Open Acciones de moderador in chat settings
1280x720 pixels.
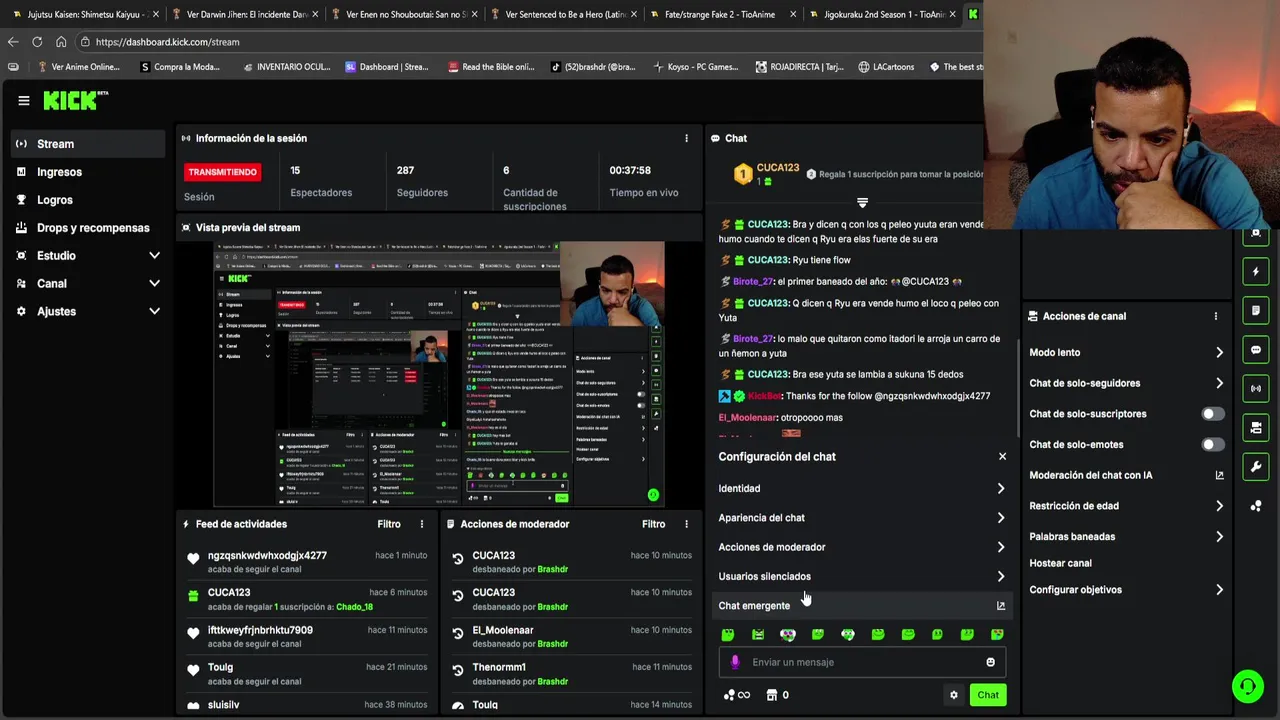pyautogui.click(x=862, y=547)
